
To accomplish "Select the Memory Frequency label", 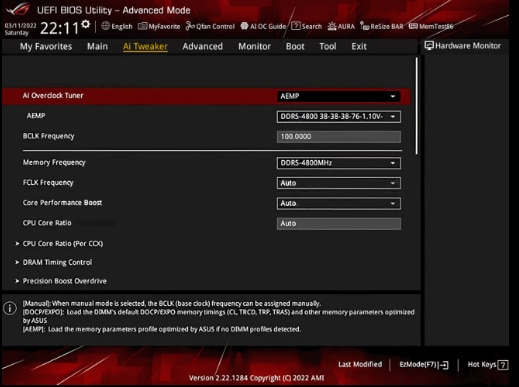I will [54, 162].
